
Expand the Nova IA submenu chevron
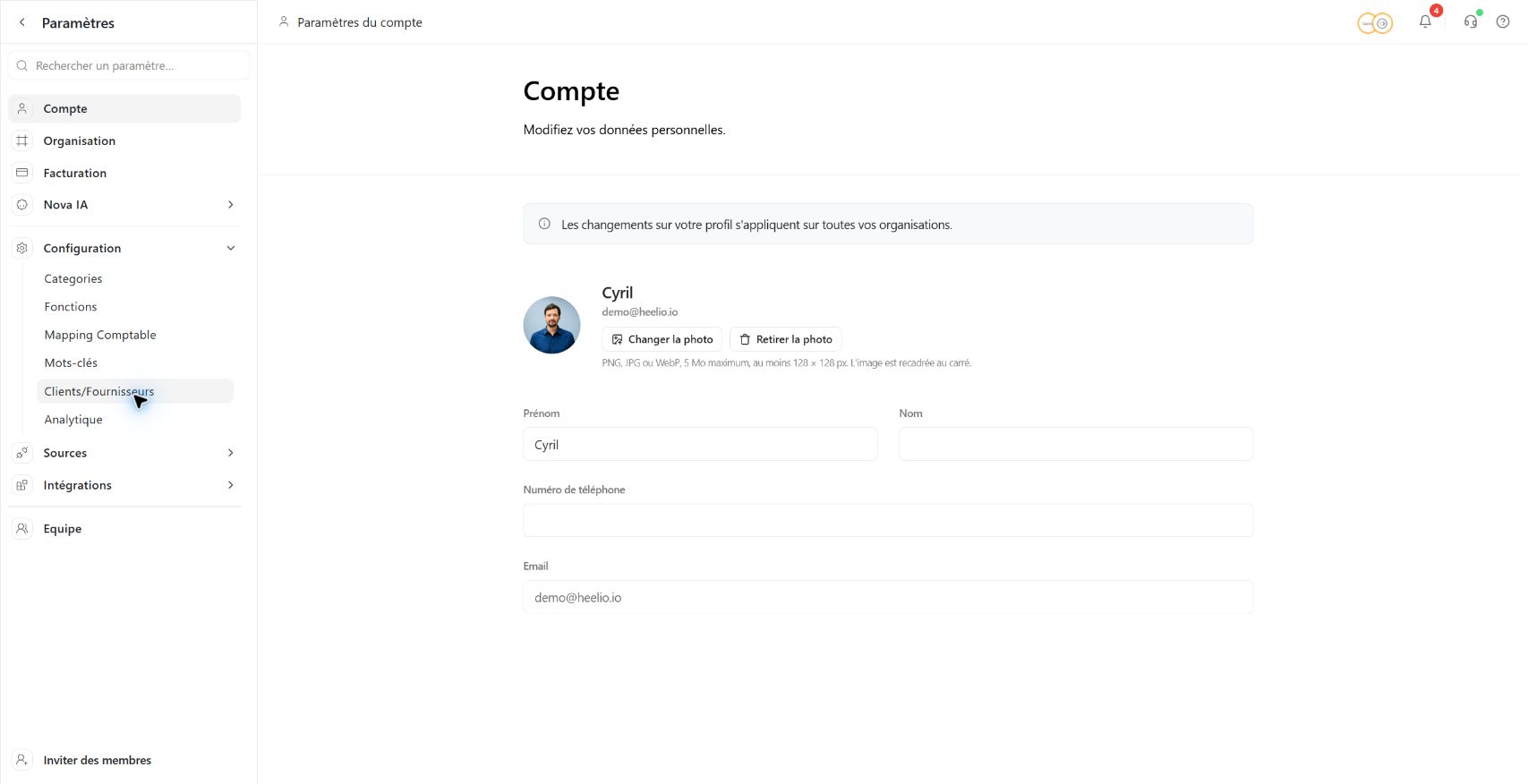click(231, 205)
